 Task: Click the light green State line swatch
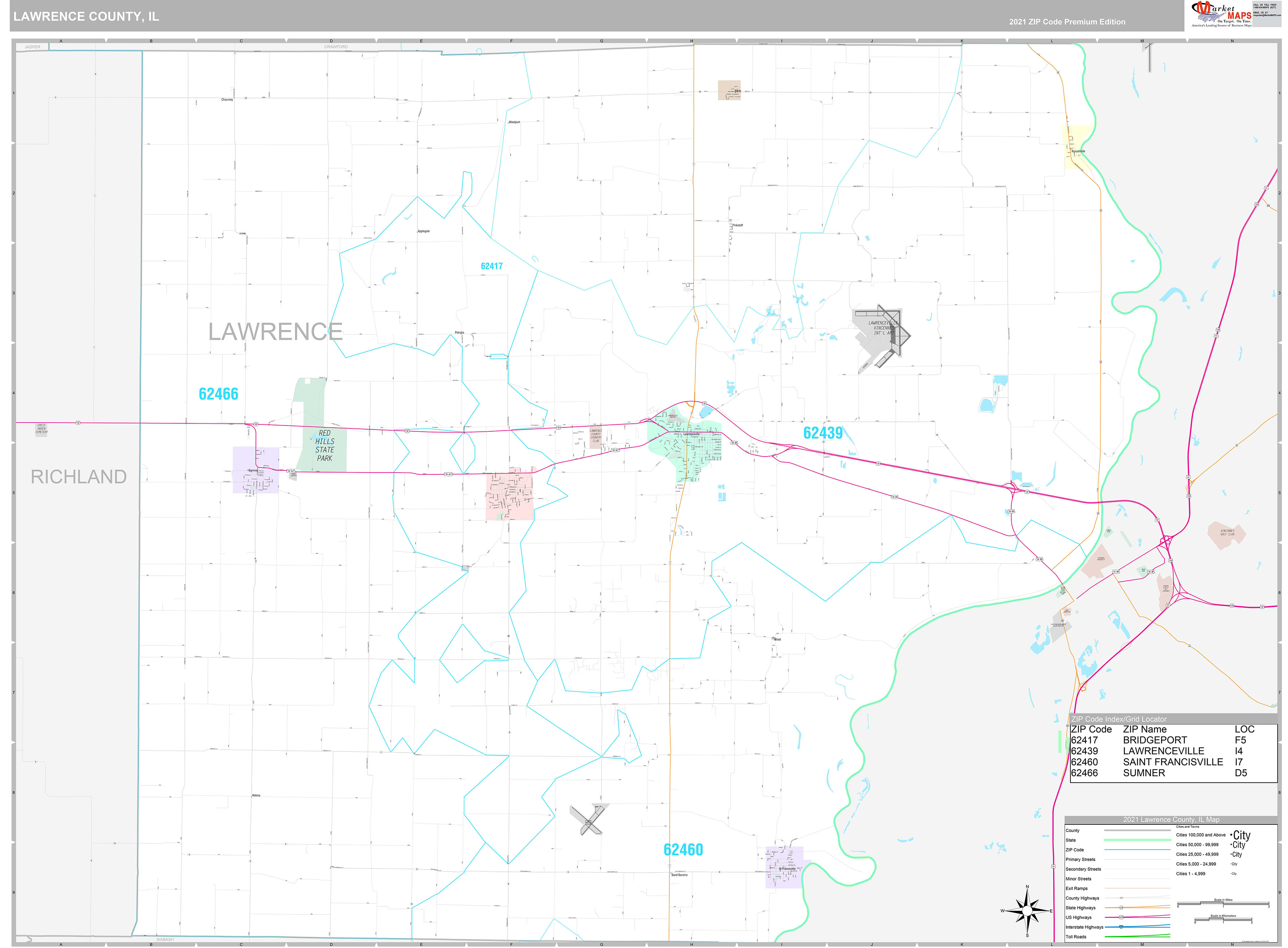1137,840
